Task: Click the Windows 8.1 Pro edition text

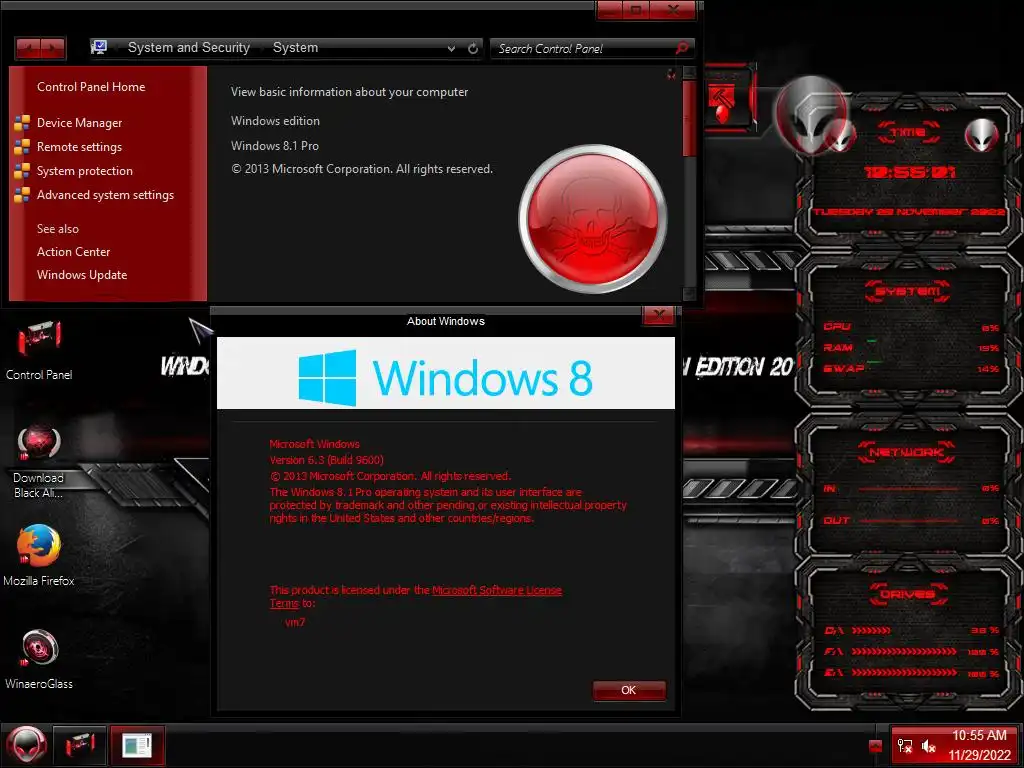Action: click(275, 146)
